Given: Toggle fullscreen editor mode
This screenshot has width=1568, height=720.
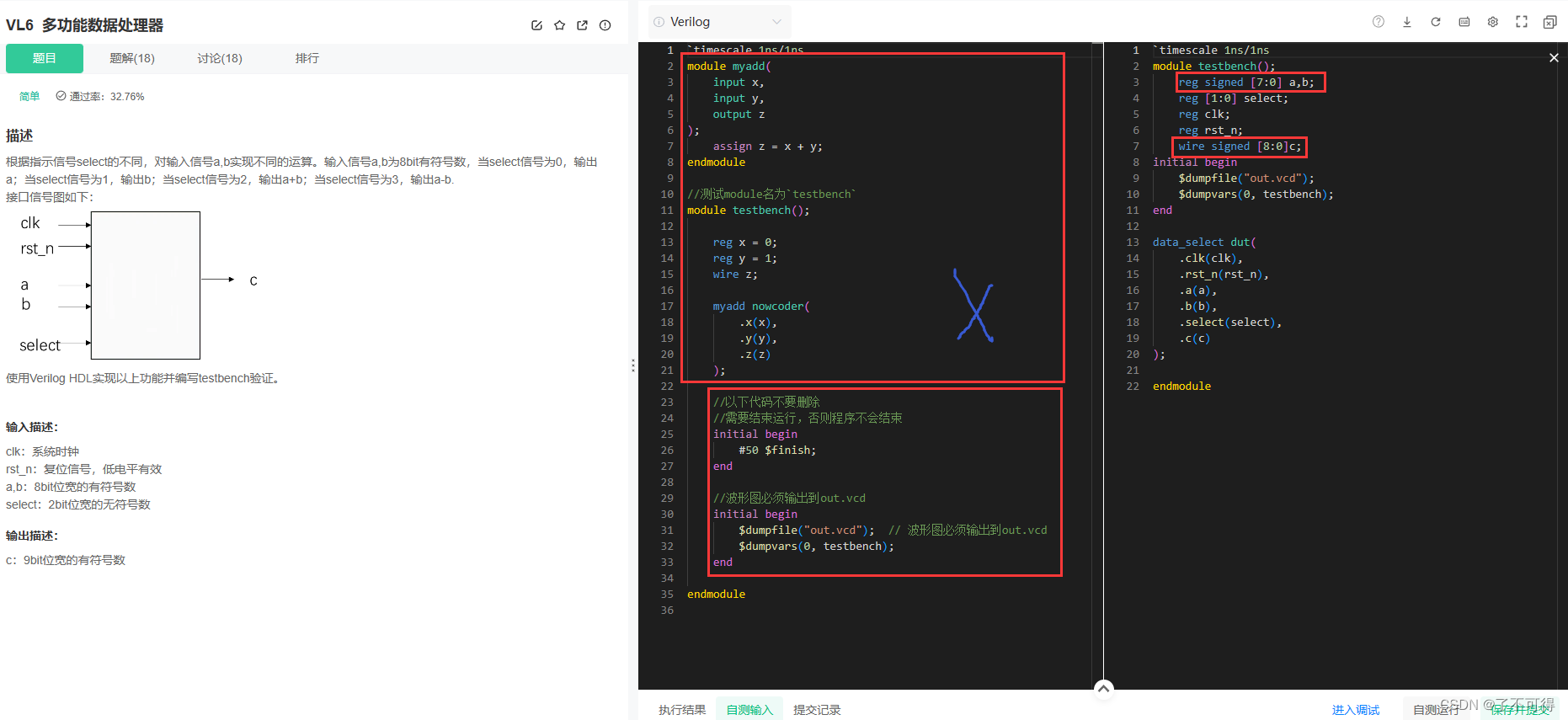Looking at the screenshot, I should (x=1522, y=22).
